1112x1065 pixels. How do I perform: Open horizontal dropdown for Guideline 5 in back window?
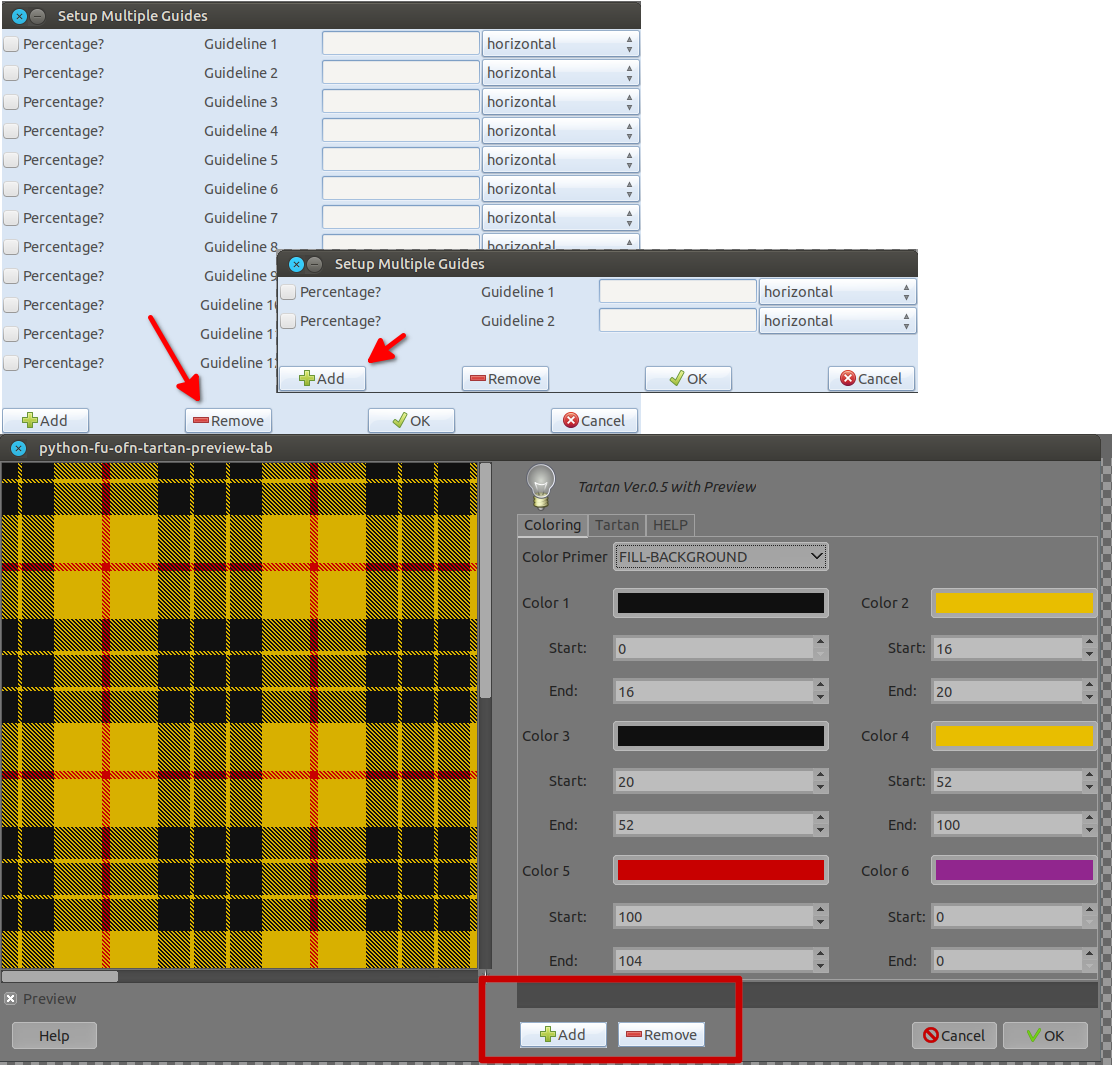click(560, 160)
